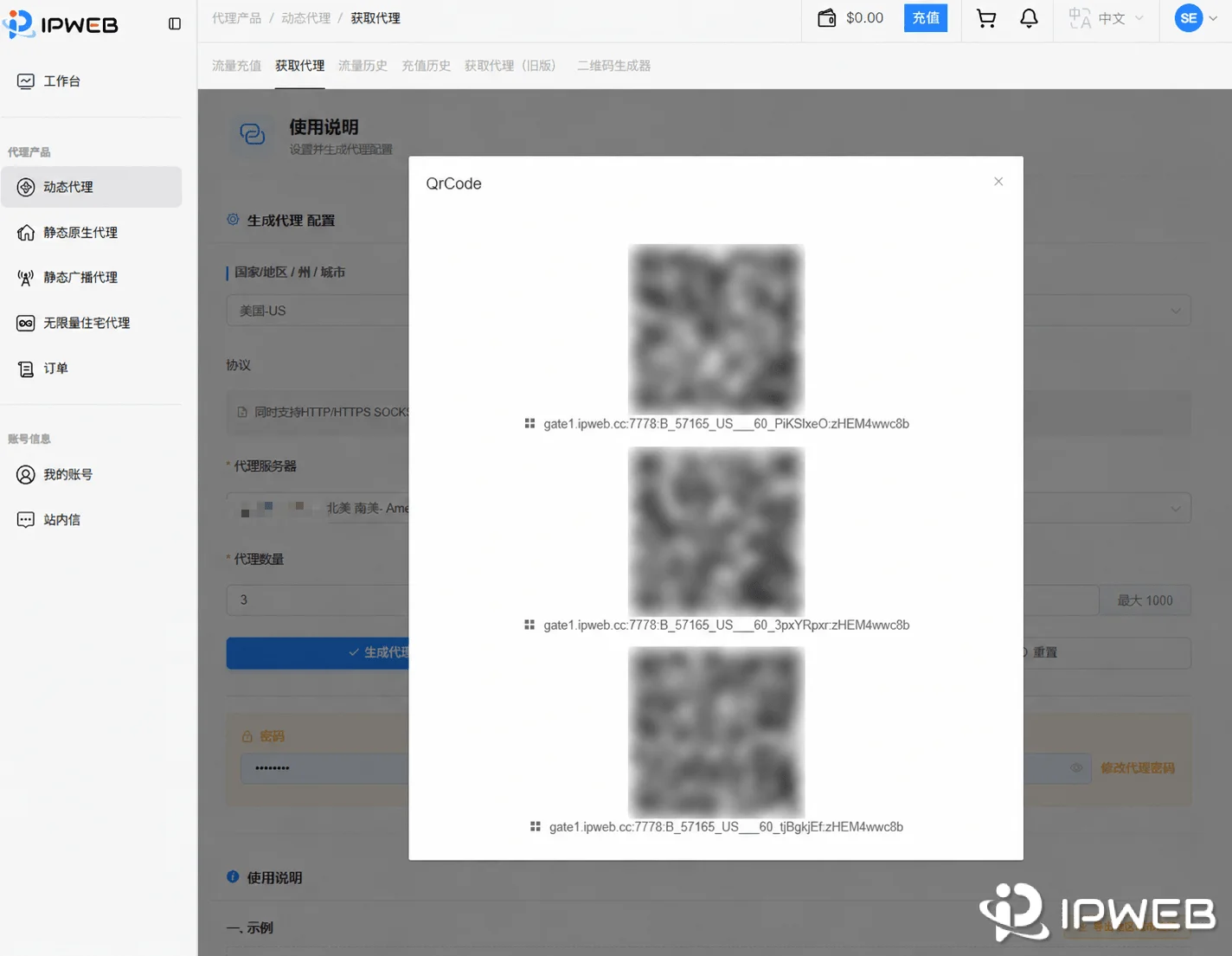Click the second QR code image
Image resolution: width=1232 pixels, height=956 pixels.
[x=716, y=530]
